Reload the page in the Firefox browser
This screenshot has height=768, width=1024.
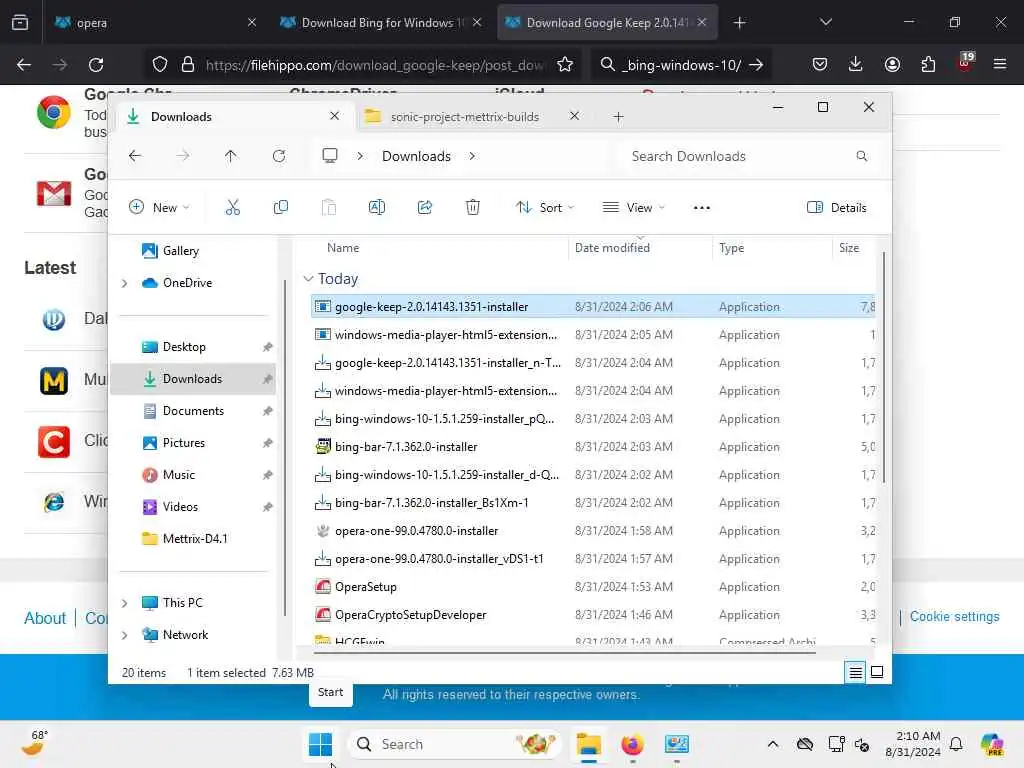96,65
